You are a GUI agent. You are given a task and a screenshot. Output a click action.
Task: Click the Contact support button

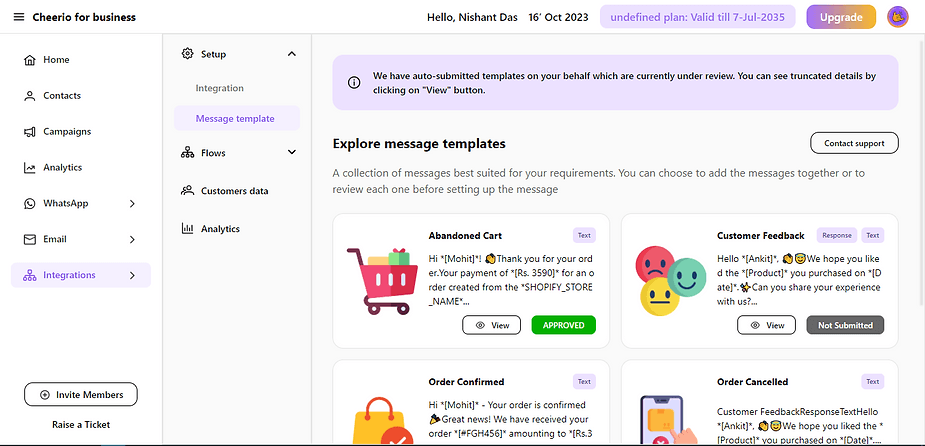[x=854, y=143]
